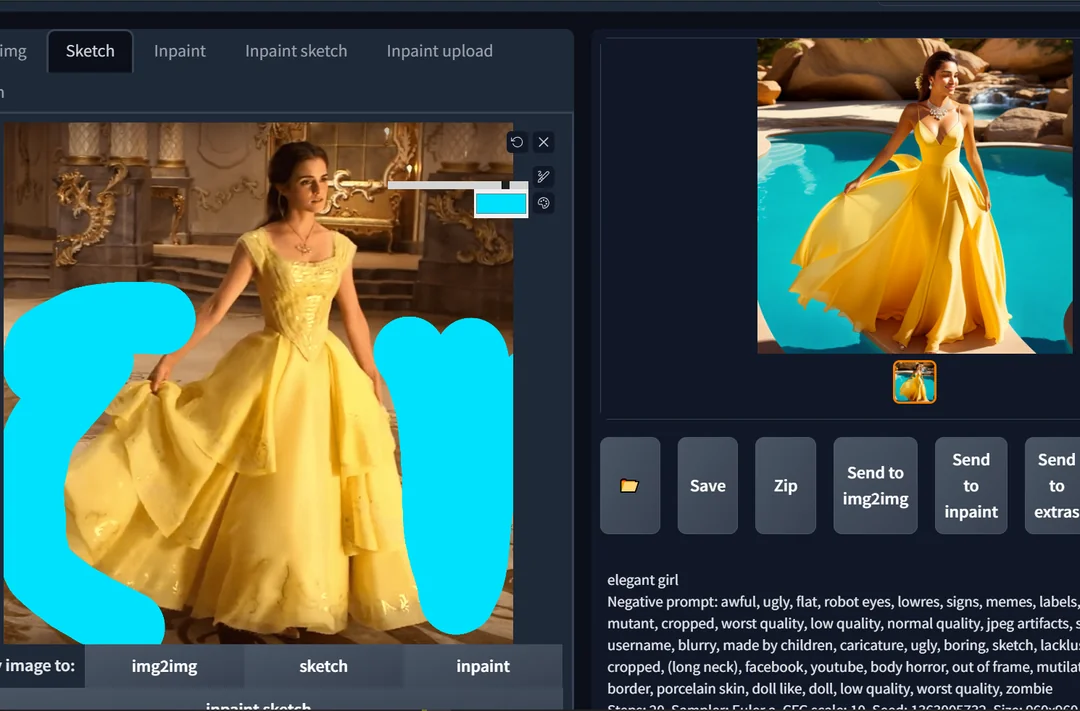
Task: Copy image to sketch button
Action: (323, 666)
